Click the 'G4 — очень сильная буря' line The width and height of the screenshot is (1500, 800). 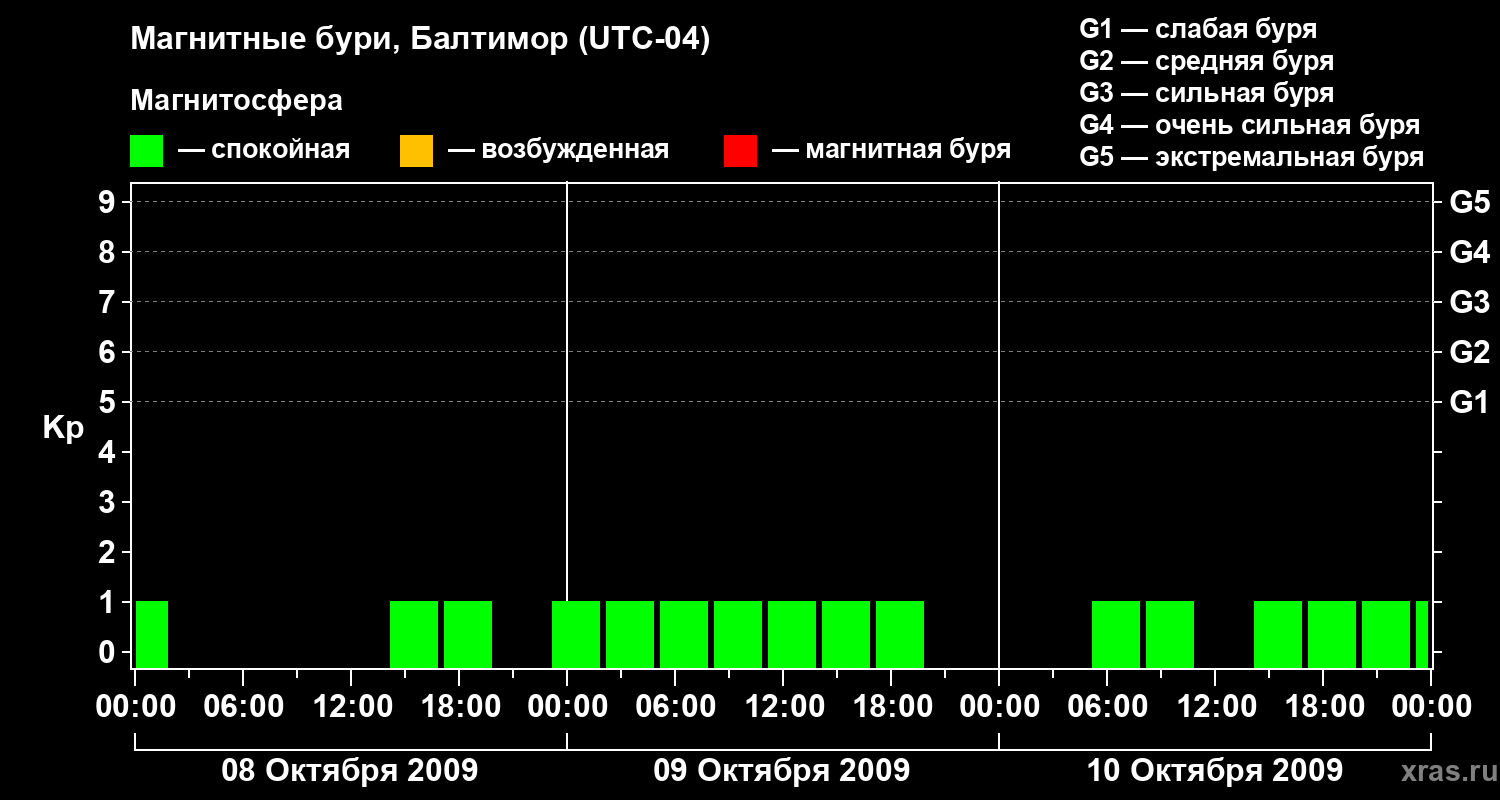(x=1249, y=125)
